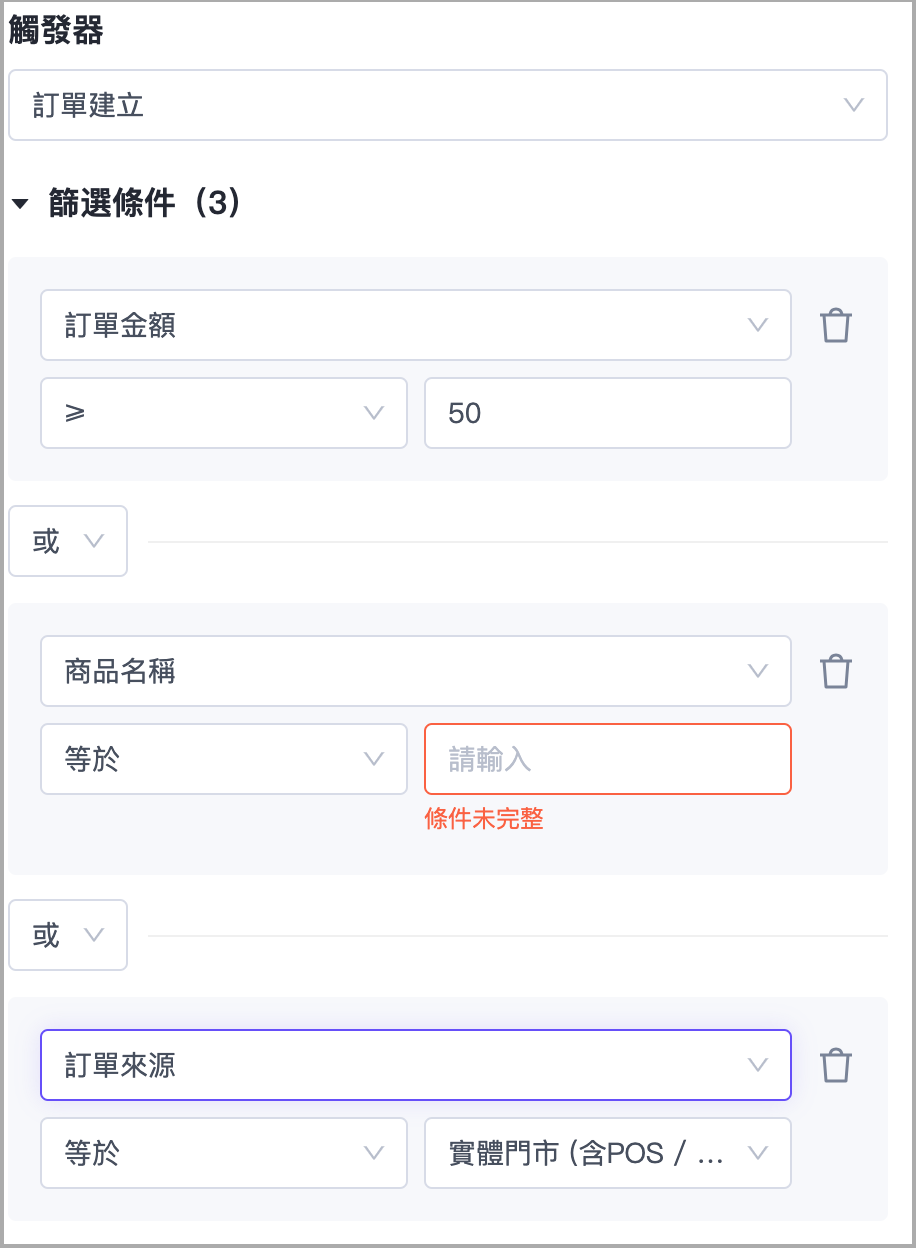Click the chevron on the ≥ operator selector
This screenshot has width=916, height=1248.
(x=374, y=413)
